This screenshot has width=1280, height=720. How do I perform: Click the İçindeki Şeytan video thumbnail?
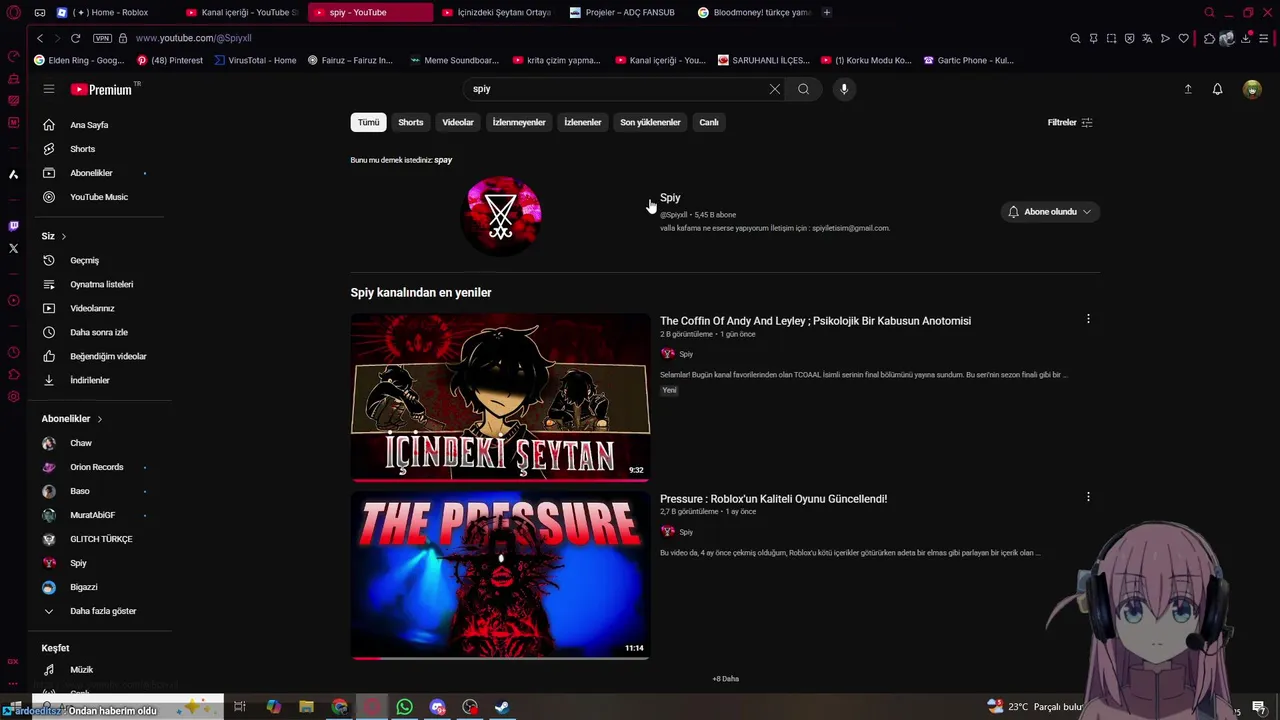pos(500,397)
